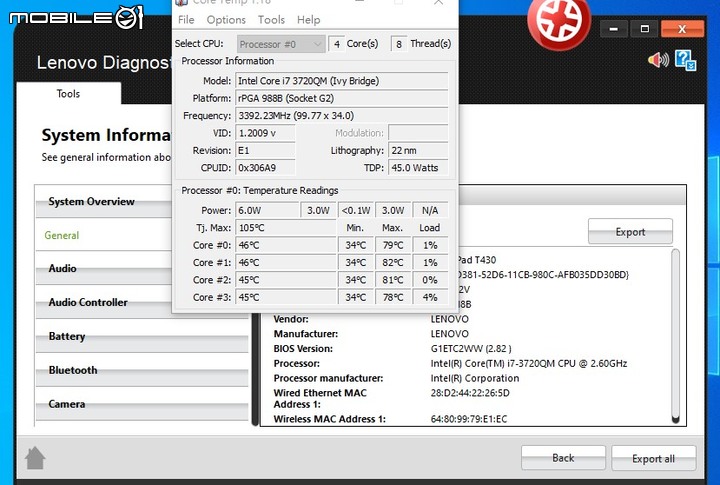Open the Camera sidebar category
Image resolution: width=720 pixels, height=485 pixels.
coord(142,404)
